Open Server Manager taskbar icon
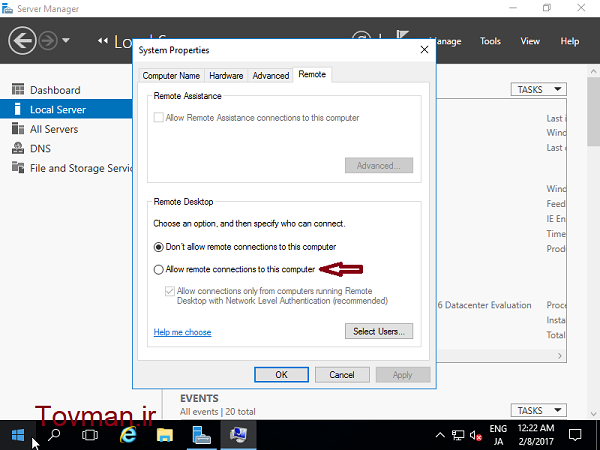600x450 pixels. [x=201, y=435]
